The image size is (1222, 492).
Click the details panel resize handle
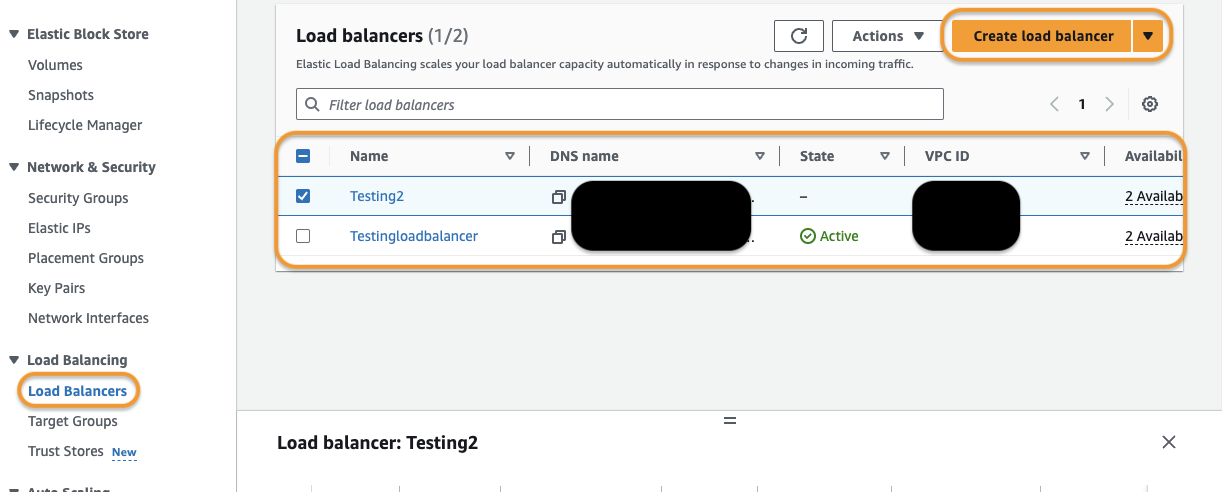[730, 421]
